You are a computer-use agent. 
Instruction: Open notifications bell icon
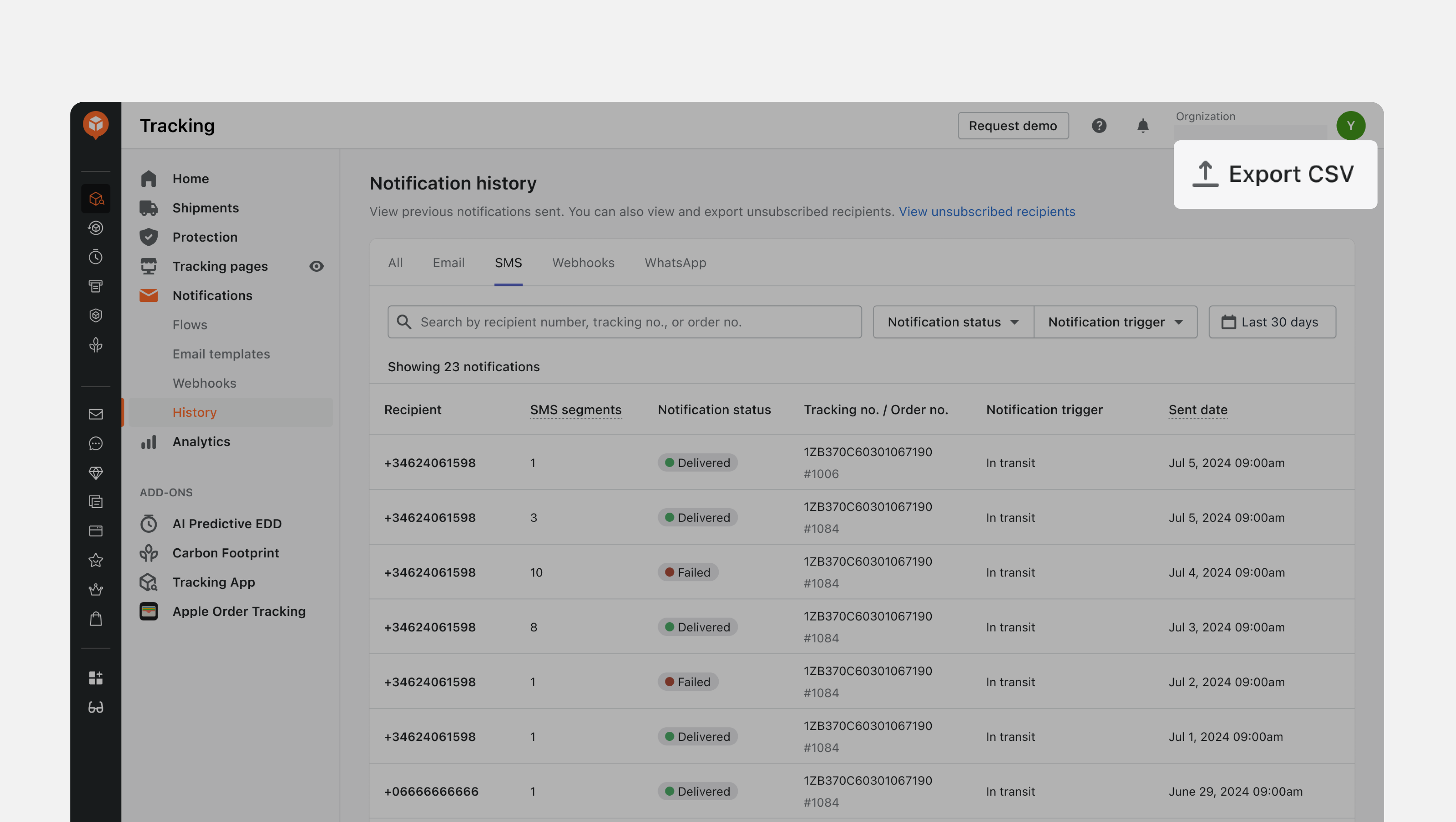click(x=1142, y=126)
